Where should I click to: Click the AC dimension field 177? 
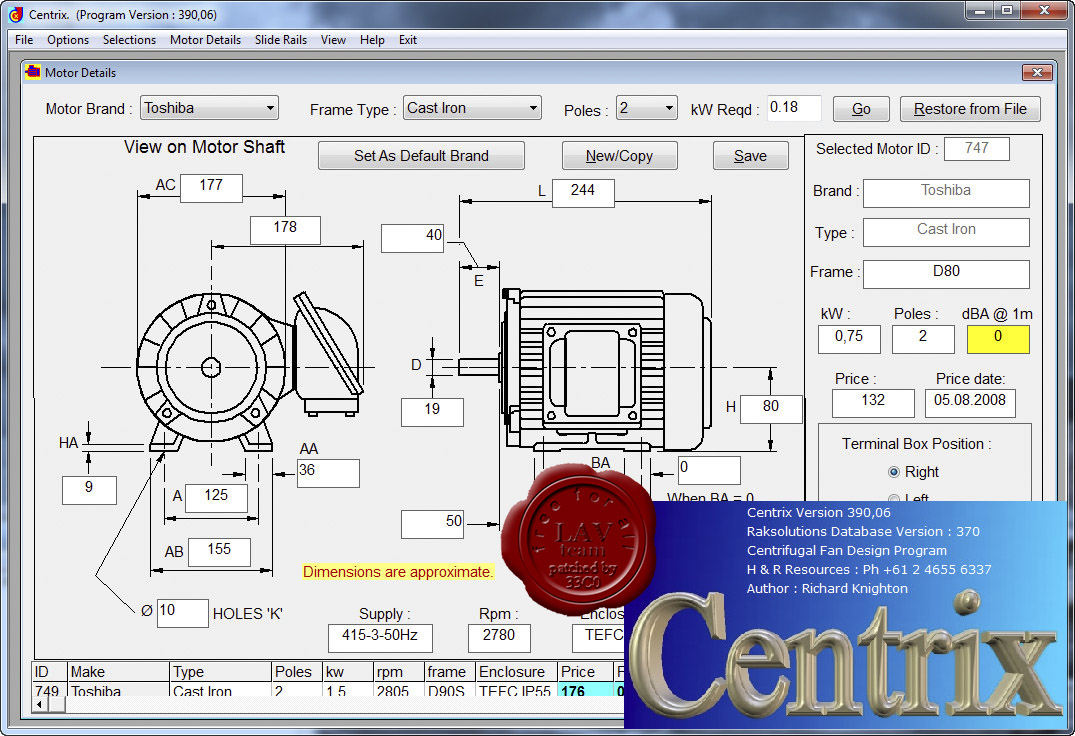tap(211, 188)
